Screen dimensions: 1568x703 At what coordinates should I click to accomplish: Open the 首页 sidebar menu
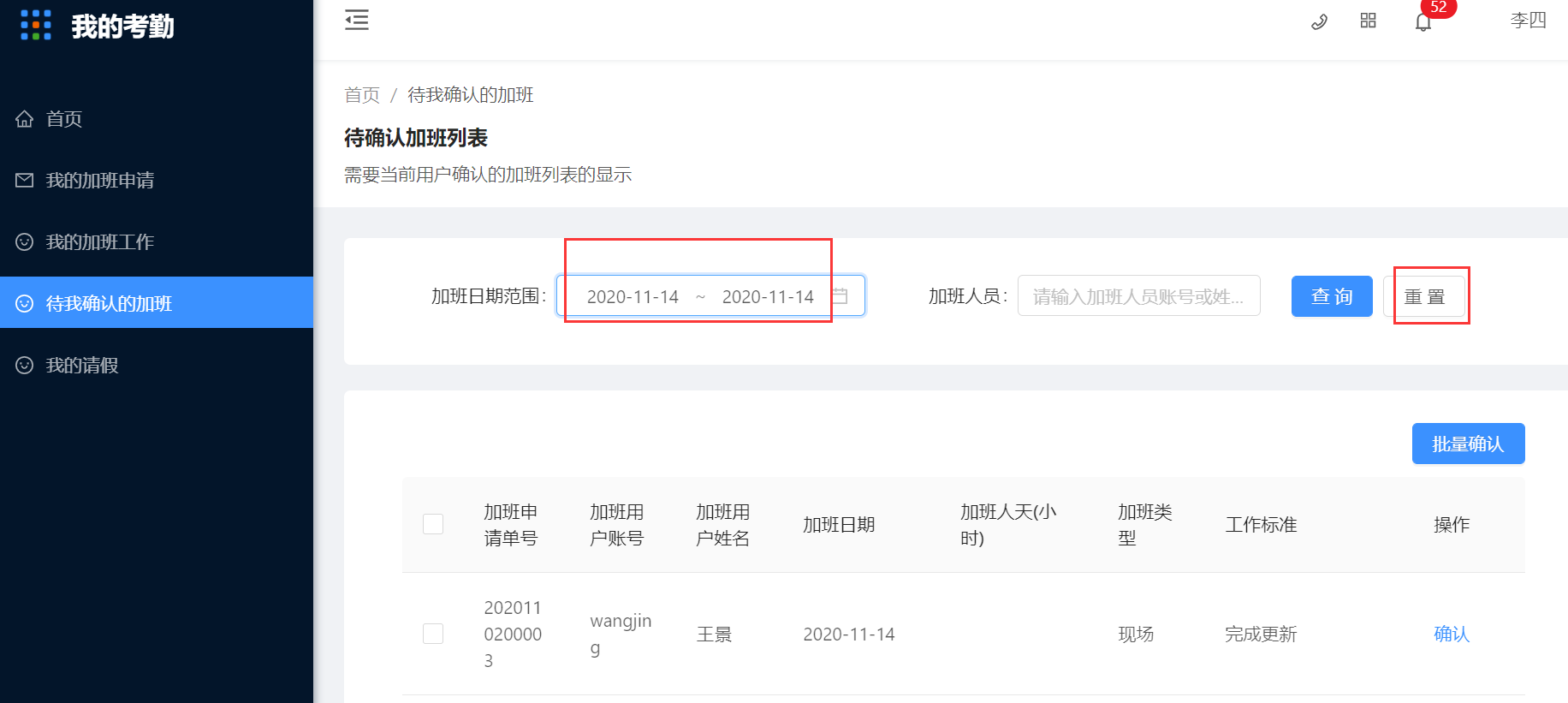pos(157,119)
